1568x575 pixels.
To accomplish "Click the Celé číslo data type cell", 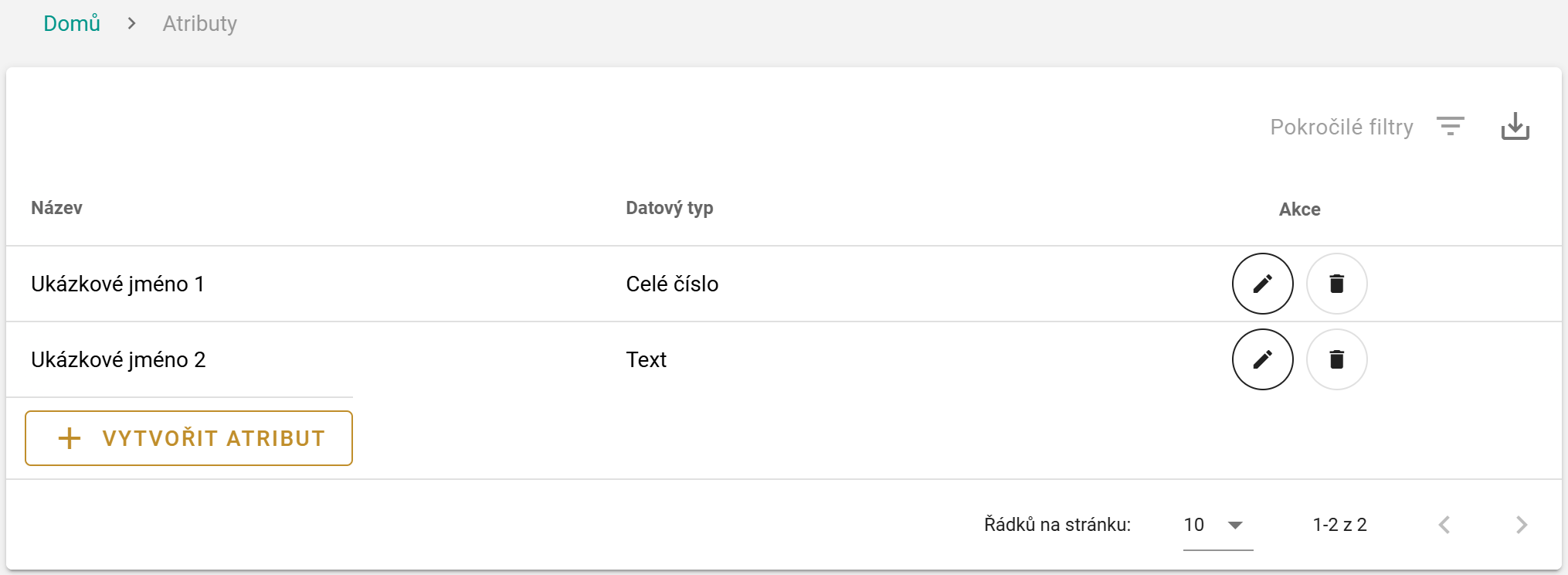I will [x=672, y=284].
